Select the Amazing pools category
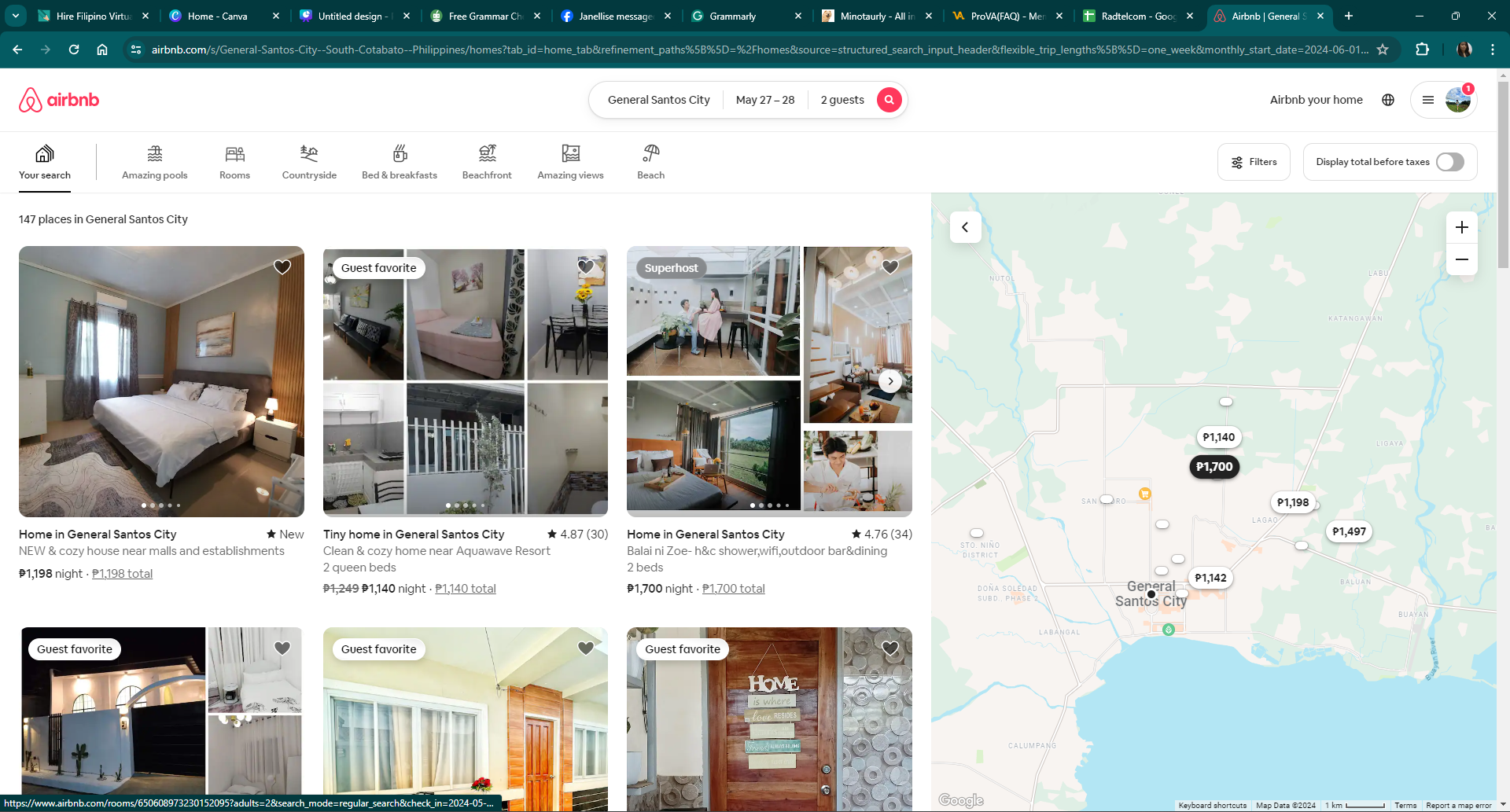This screenshot has height=812, width=1510. coord(155,163)
